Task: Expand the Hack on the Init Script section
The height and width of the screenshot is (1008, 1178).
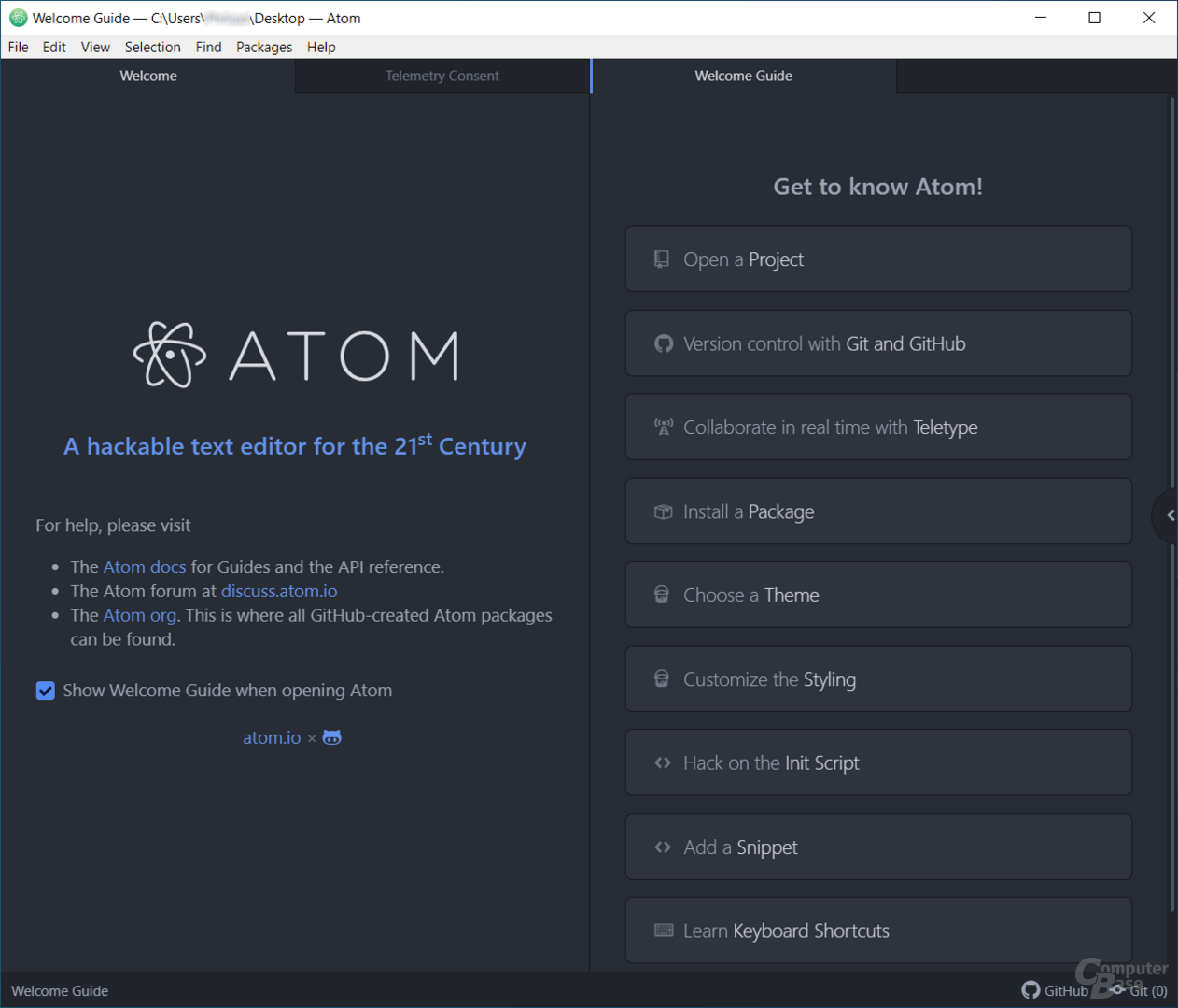Action: [877, 763]
